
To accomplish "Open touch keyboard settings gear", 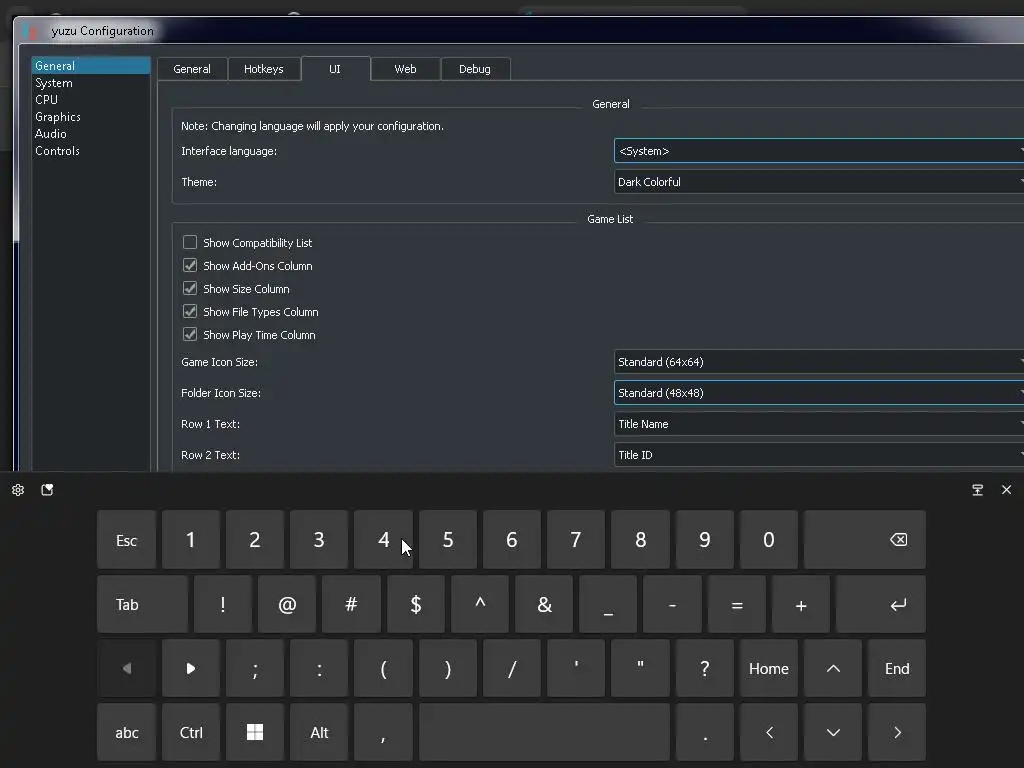I will point(18,490).
